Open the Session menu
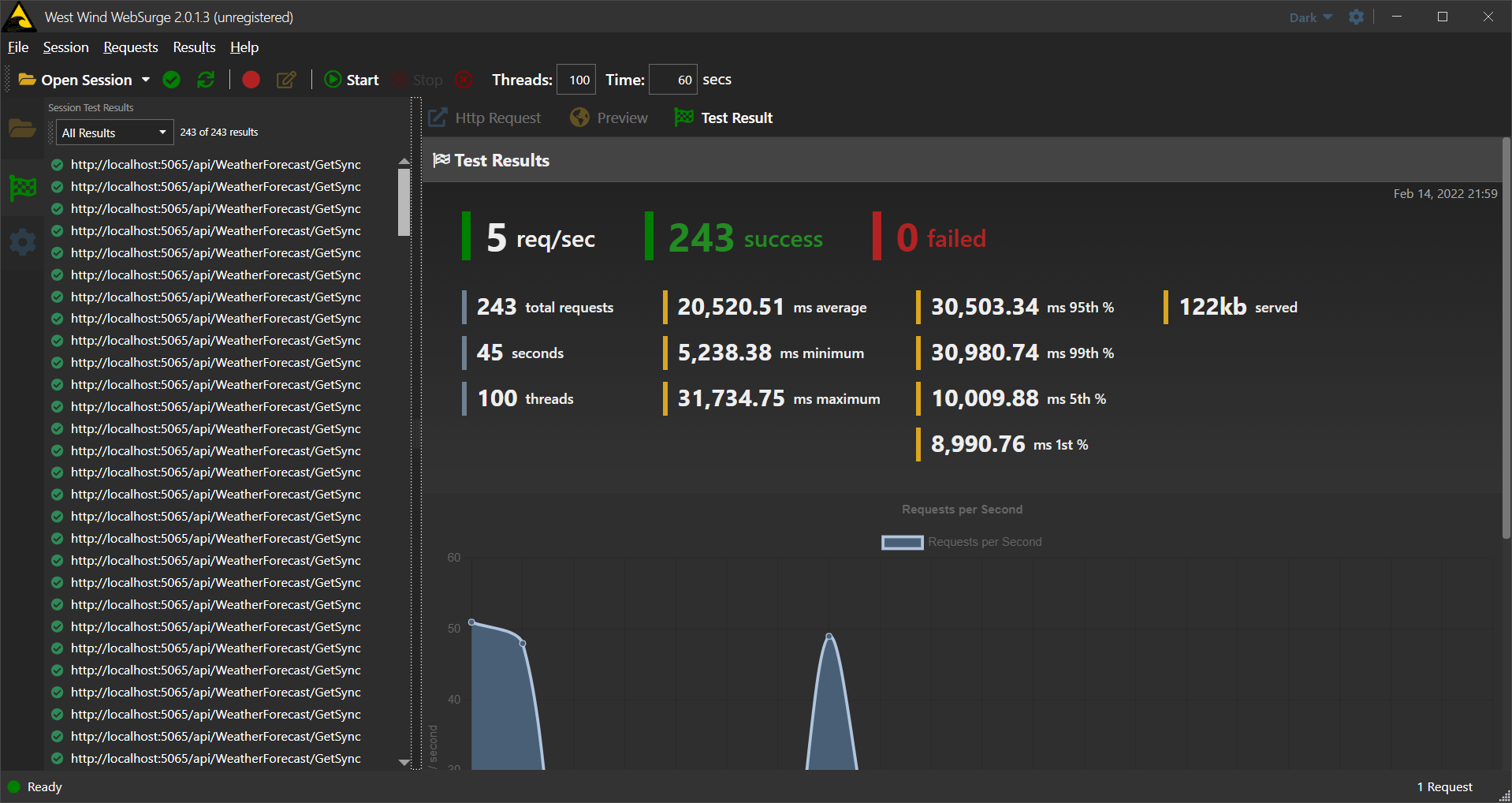The width and height of the screenshot is (1512, 803). 65,47
